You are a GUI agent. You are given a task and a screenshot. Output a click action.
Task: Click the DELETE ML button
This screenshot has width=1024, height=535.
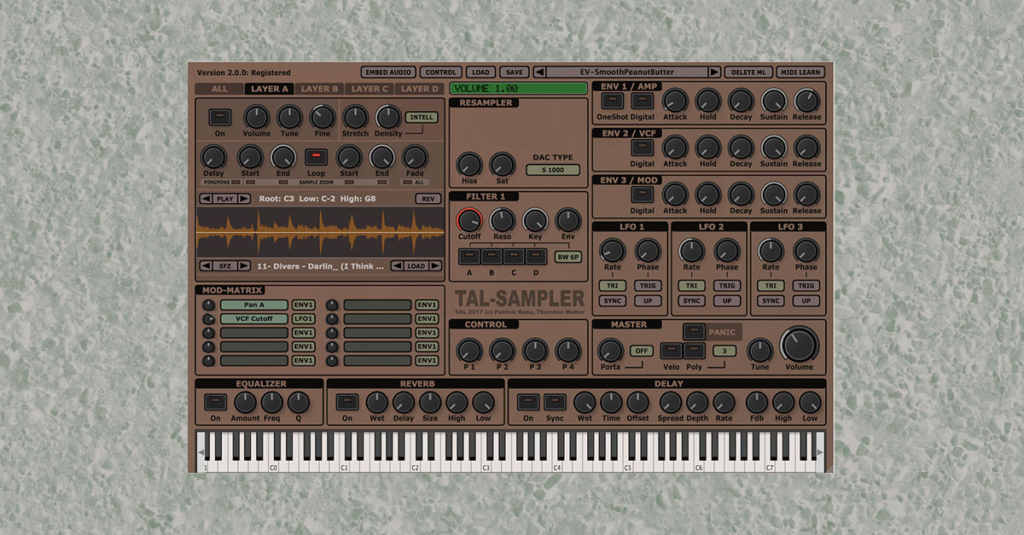click(748, 73)
